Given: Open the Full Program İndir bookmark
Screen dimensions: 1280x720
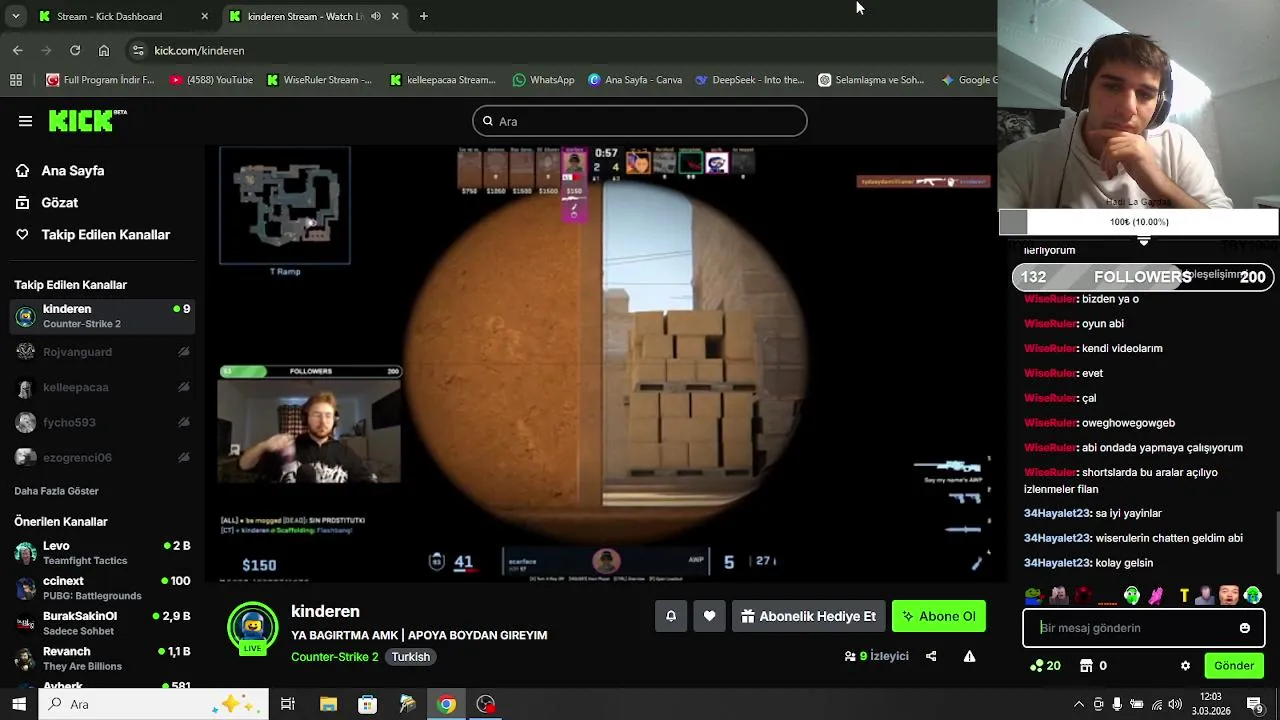Looking at the screenshot, I should [100, 80].
